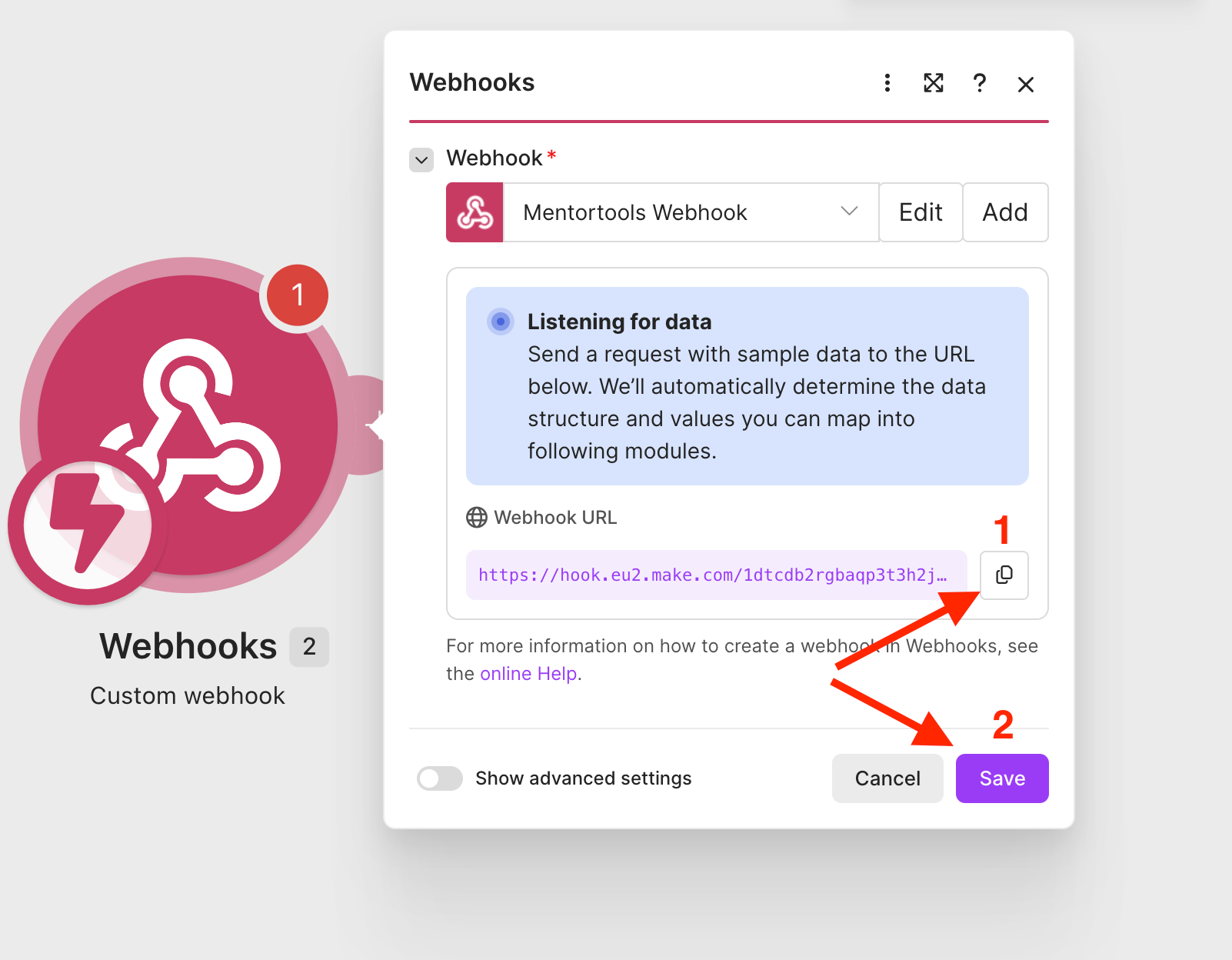The image size is (1232, 960).
Task: Close the Webhooks dialog
Action: point(1025,84)
